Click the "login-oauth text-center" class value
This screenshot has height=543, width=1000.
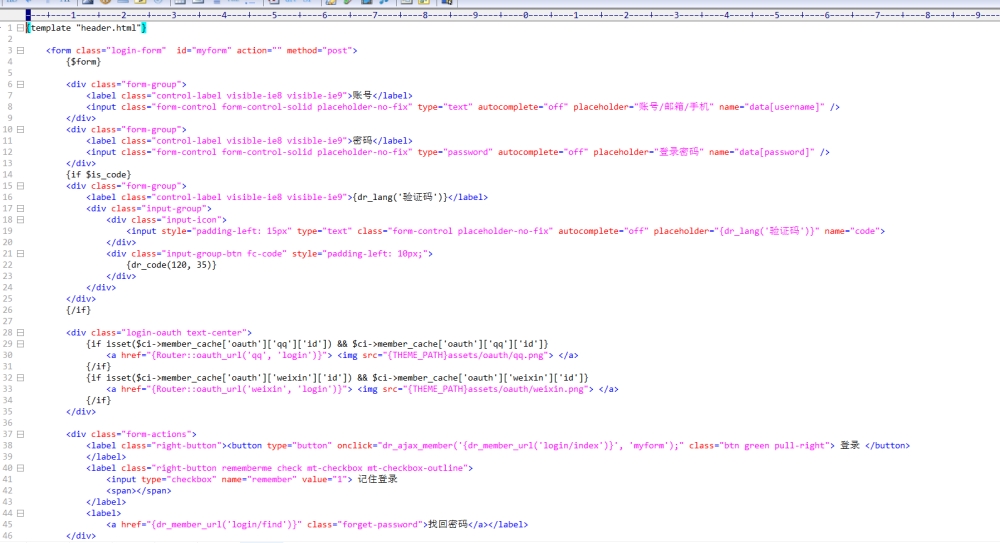[184, 333]
